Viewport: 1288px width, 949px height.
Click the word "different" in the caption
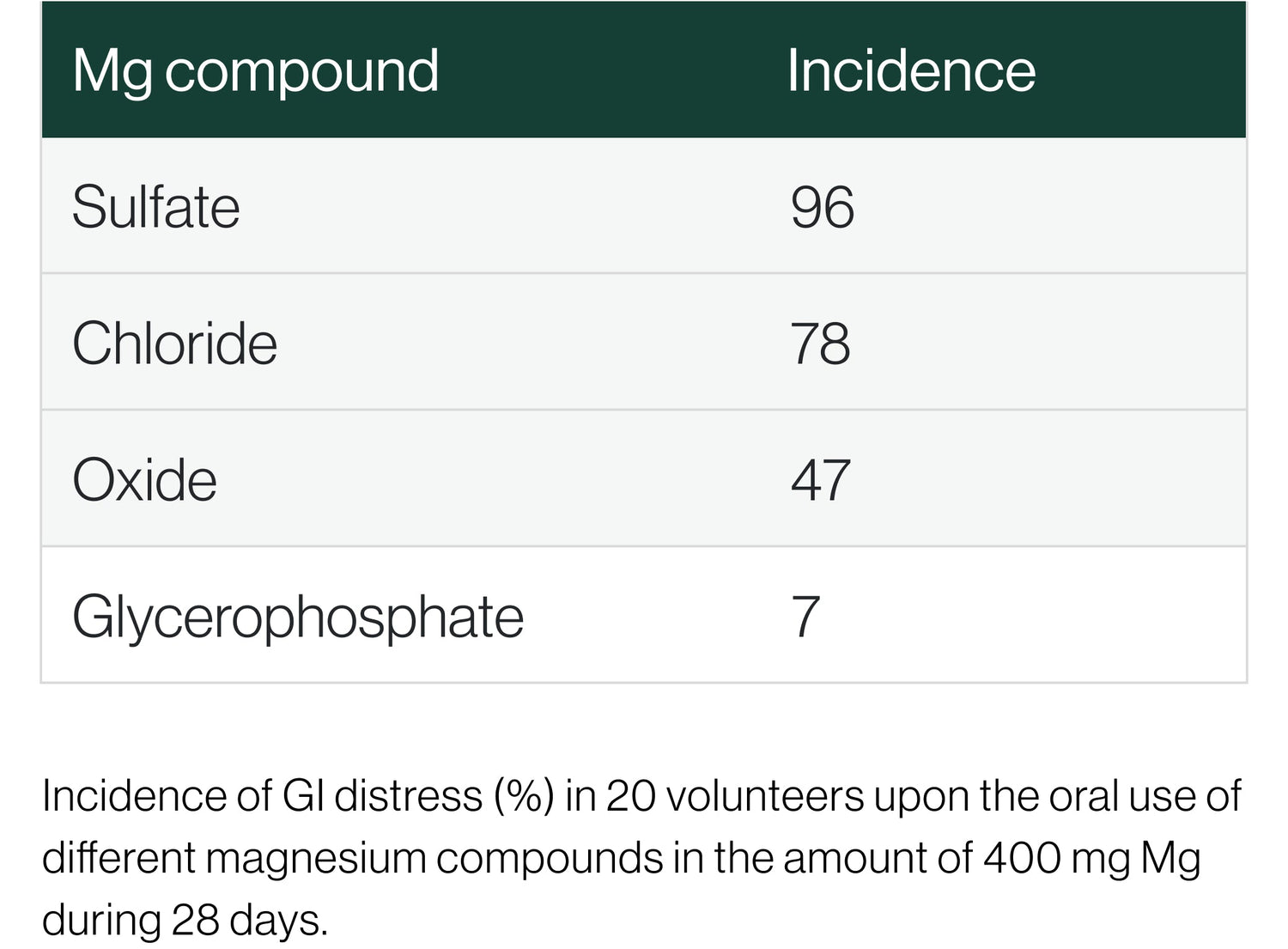click(118, 858)
